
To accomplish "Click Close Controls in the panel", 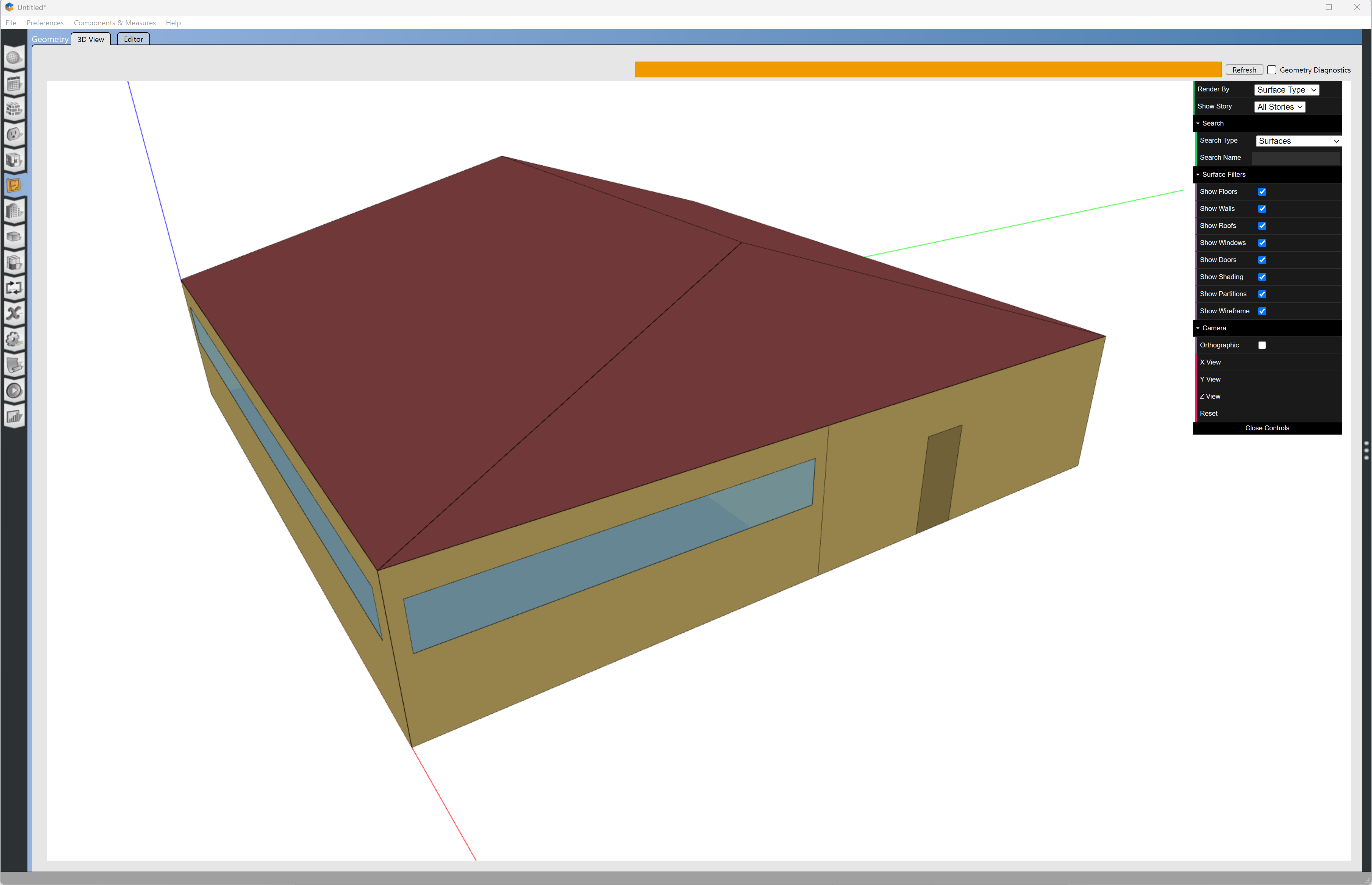I will point(1266,428).
